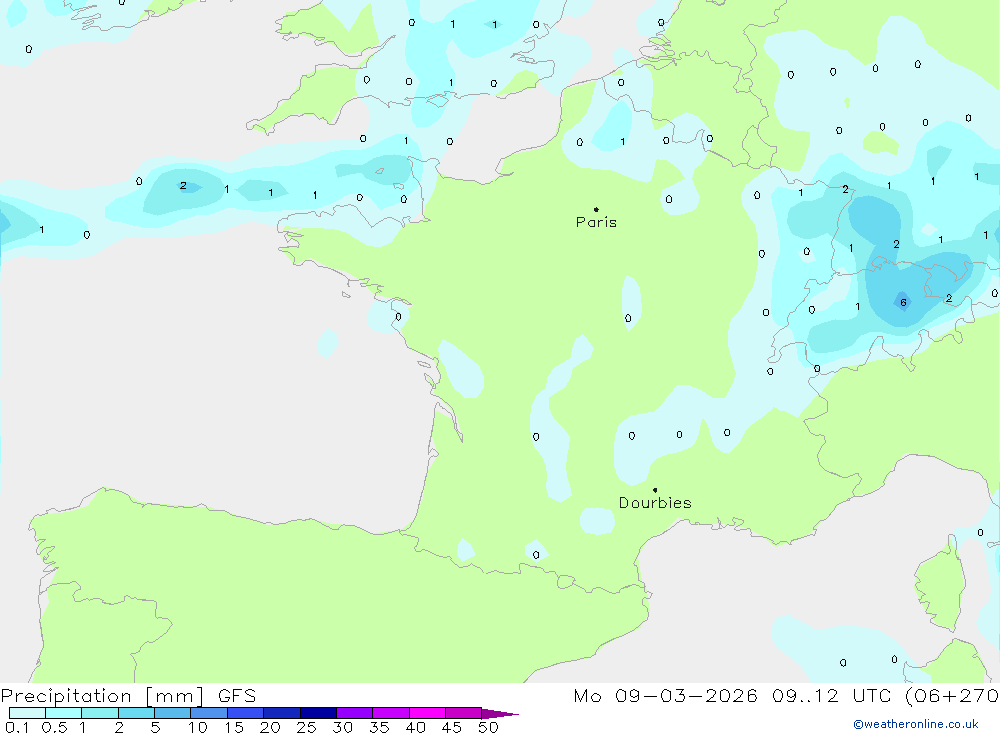Click the legend label '0.5'
This screenshot has width=1000, height=733.
(54, 727)
